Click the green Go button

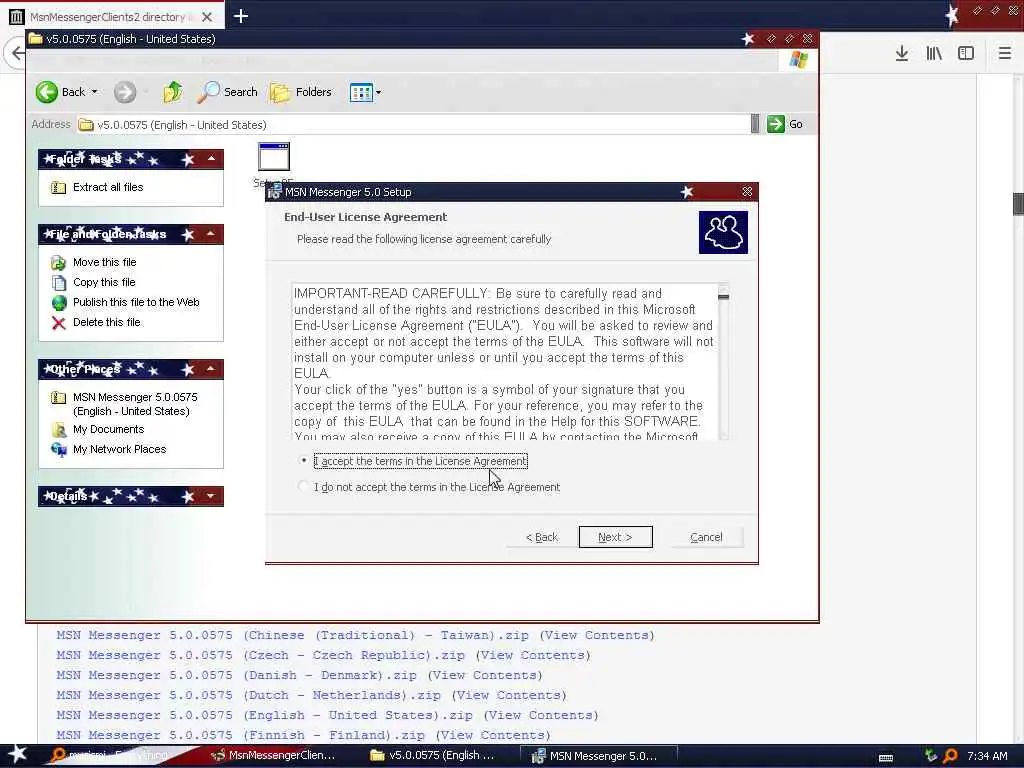click(785, 124)
